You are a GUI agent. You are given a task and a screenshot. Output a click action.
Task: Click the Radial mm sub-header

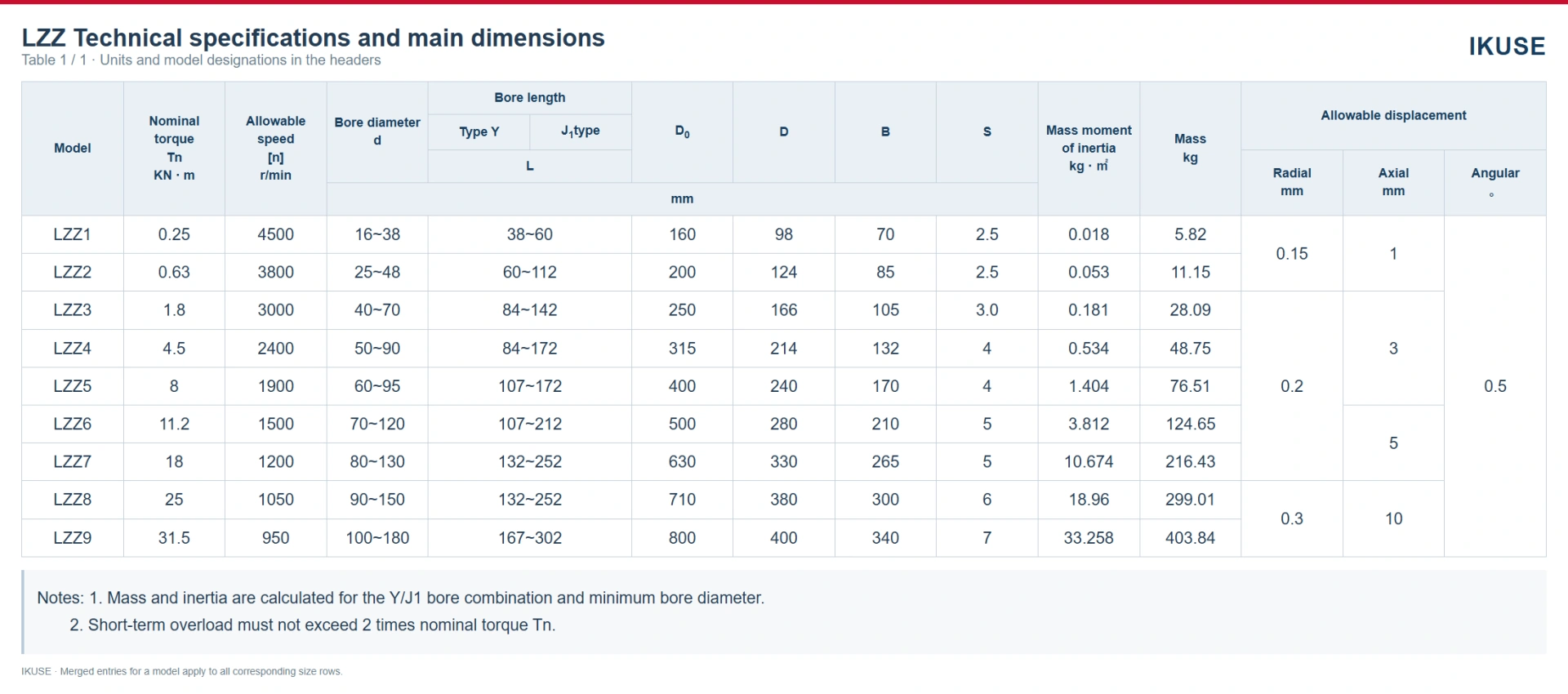coord(1292,182)
